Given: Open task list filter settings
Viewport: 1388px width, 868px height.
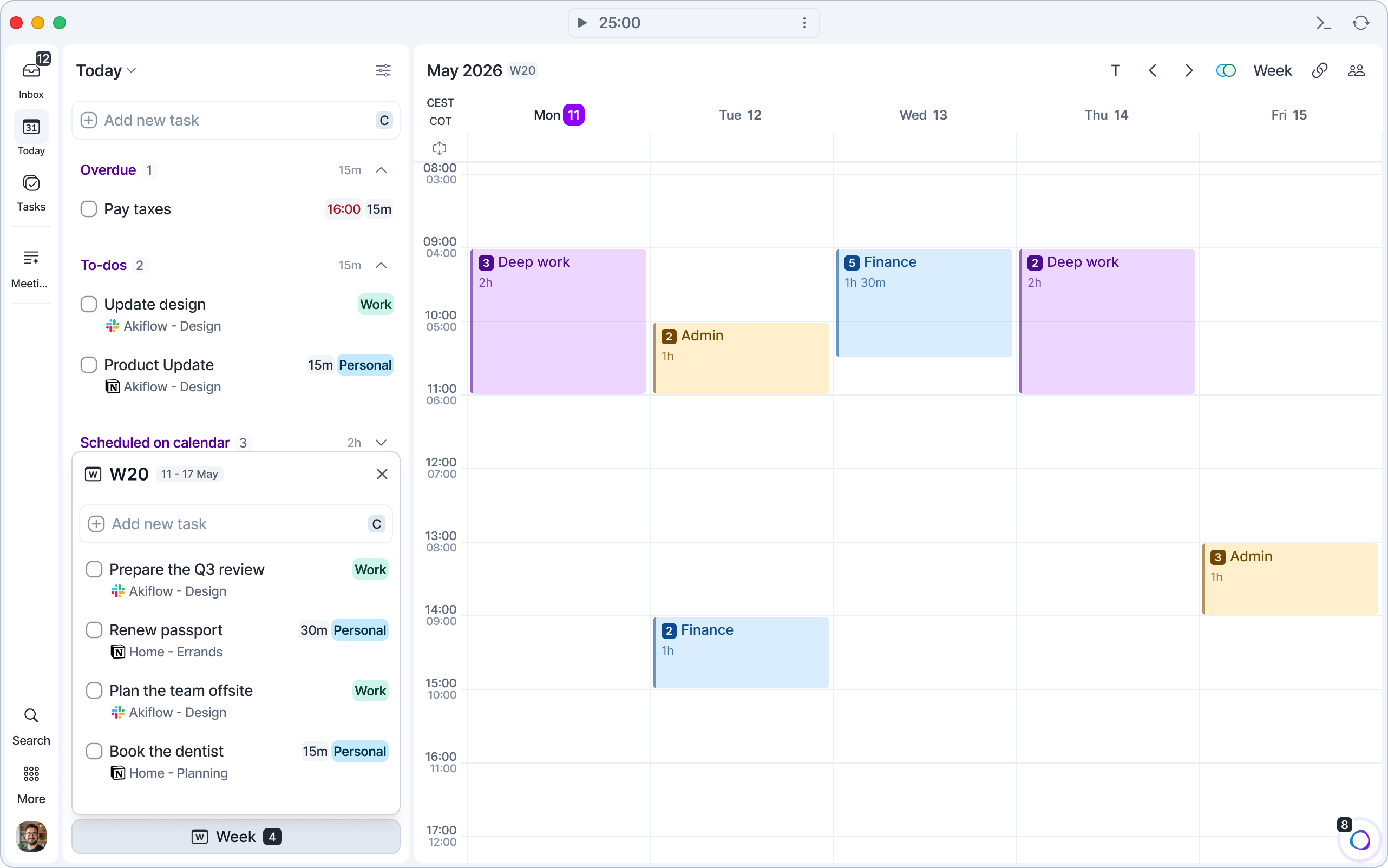Looking at the screenshot, I should tap(383, 70).
